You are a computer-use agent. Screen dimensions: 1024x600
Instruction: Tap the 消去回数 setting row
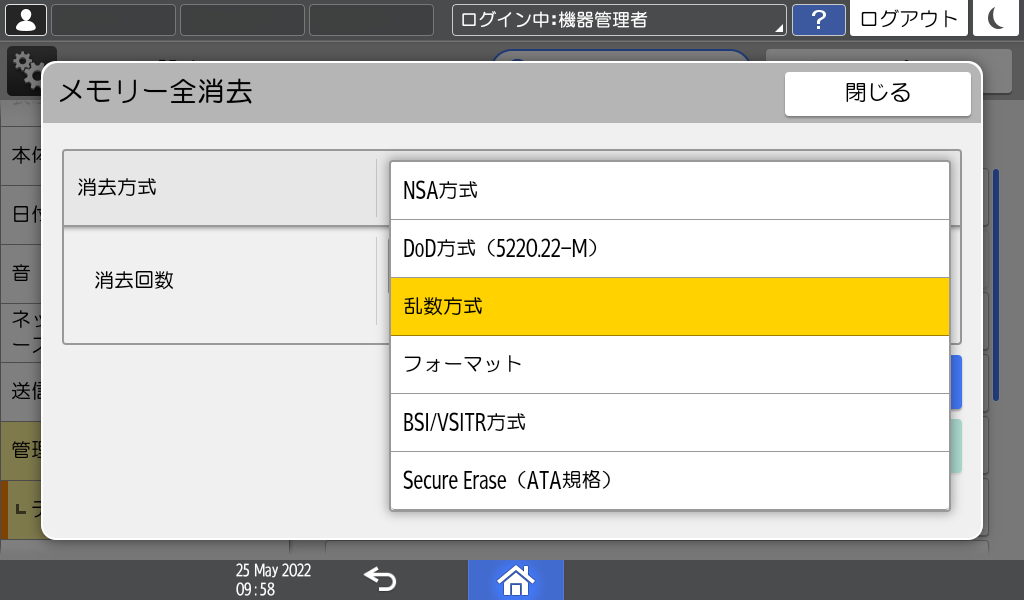pos(220,281)
